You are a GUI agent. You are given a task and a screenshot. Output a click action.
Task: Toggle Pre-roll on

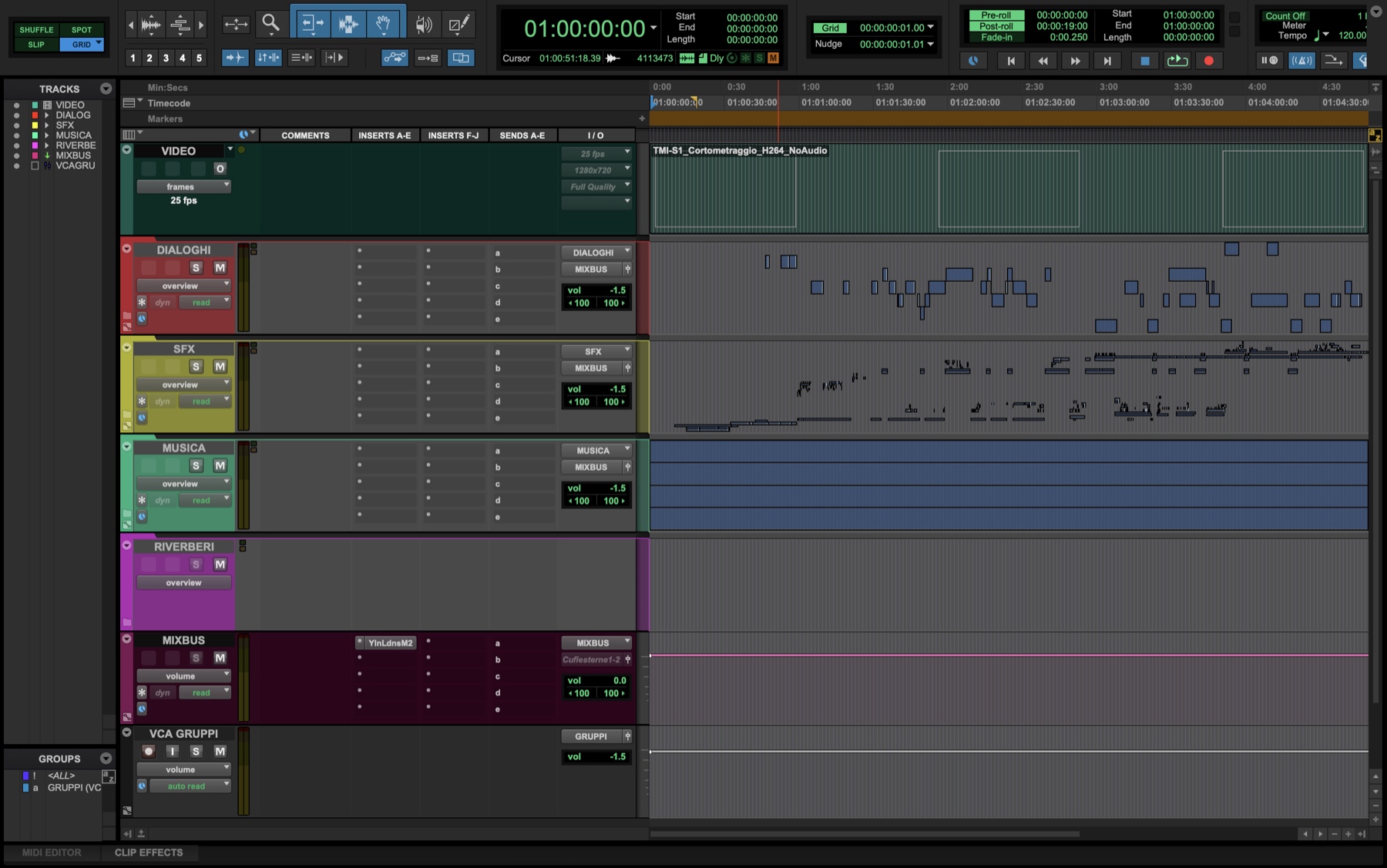point(996,15)
